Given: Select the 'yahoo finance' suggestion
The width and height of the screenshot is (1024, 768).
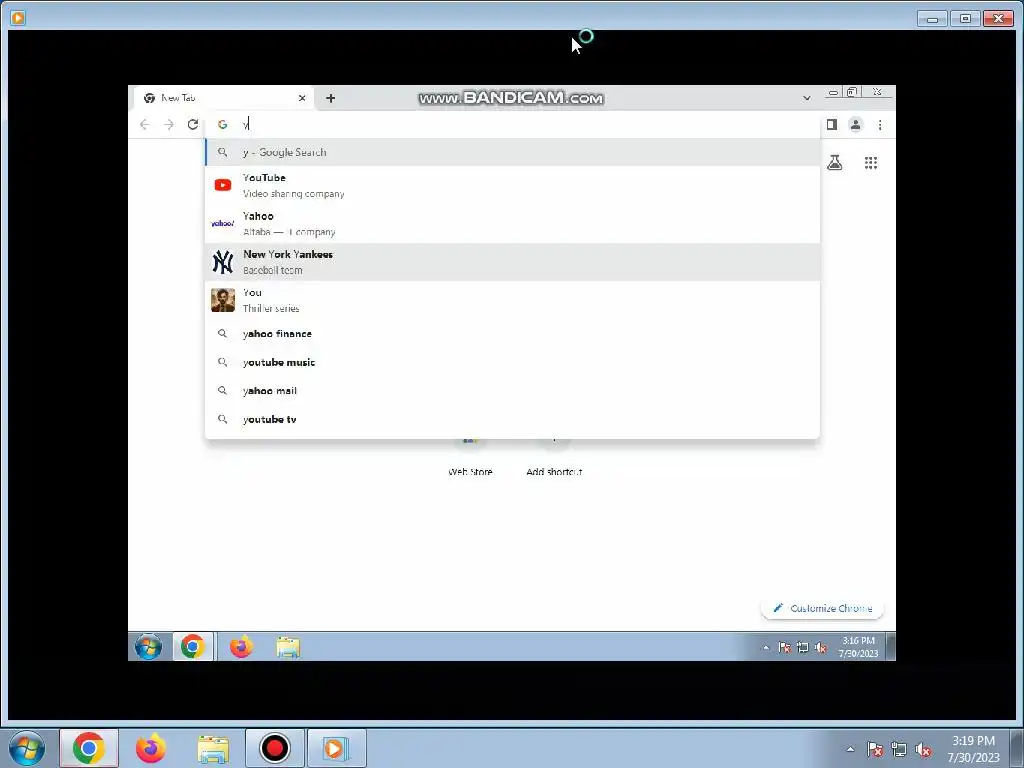Looking at the screenshot, I should (513, 334).
